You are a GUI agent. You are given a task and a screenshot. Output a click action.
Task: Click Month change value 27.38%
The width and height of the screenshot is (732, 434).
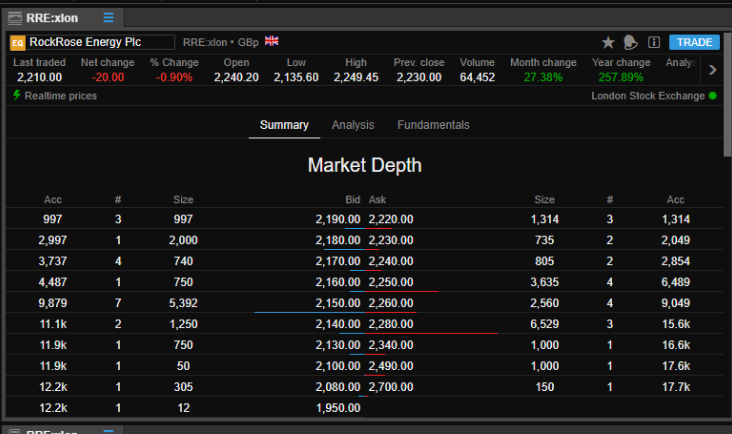tap(543, 77)
